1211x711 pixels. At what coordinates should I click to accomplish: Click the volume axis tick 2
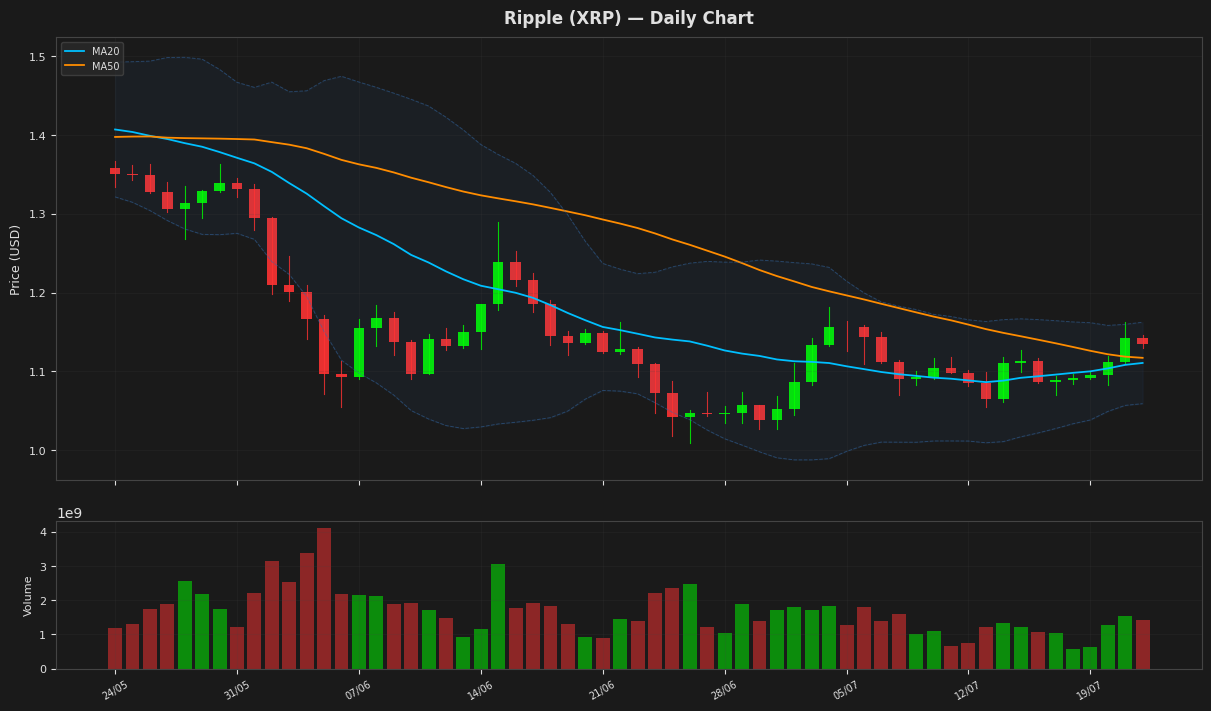43,601
